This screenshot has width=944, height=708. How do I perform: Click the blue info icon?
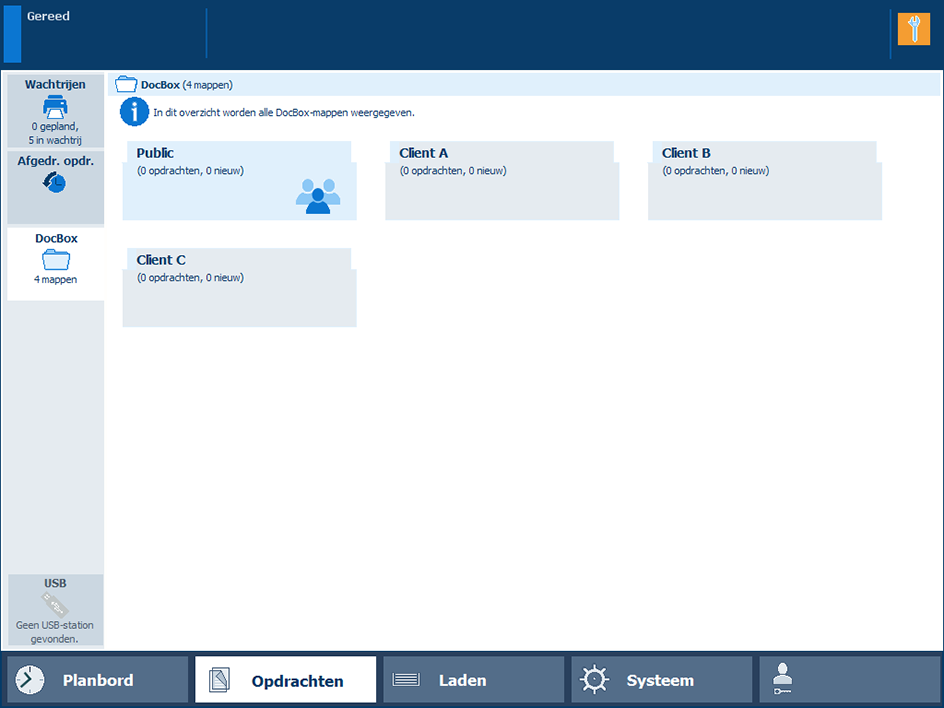[x=134, y=112]
